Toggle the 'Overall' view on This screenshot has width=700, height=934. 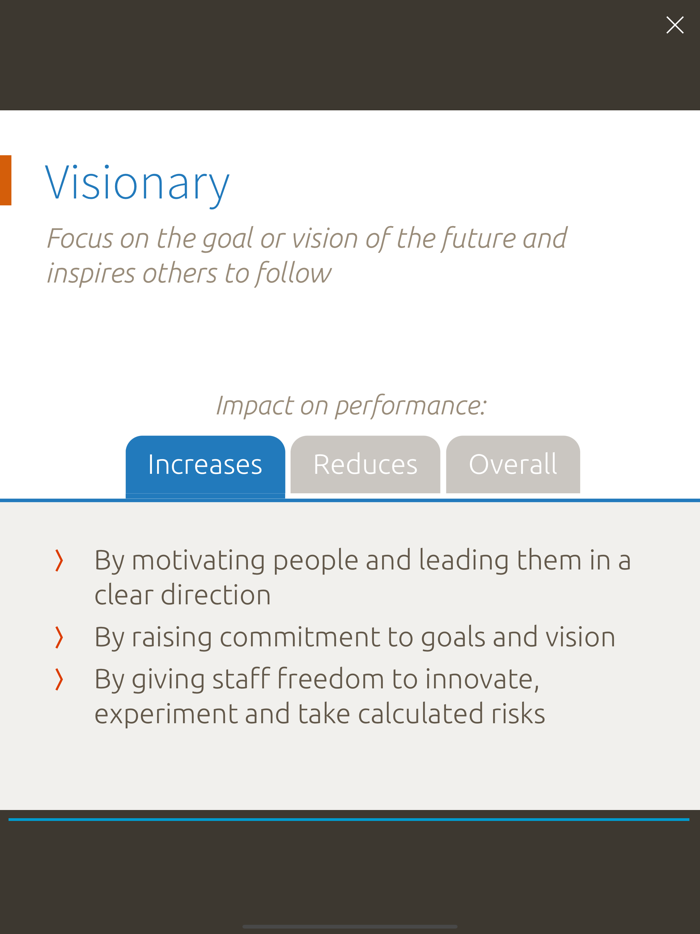pos(513,464)
